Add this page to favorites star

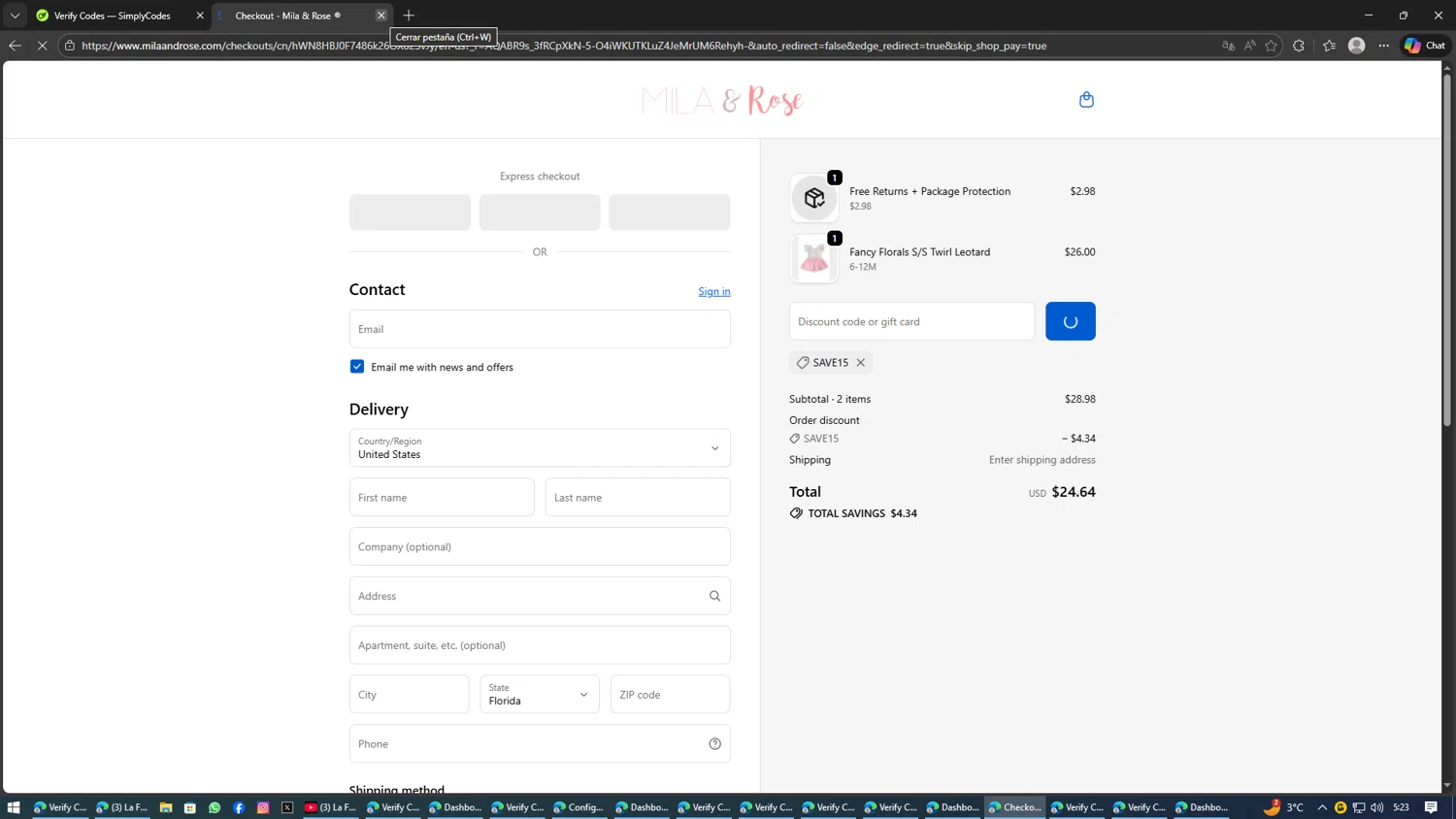point(1271,46)
